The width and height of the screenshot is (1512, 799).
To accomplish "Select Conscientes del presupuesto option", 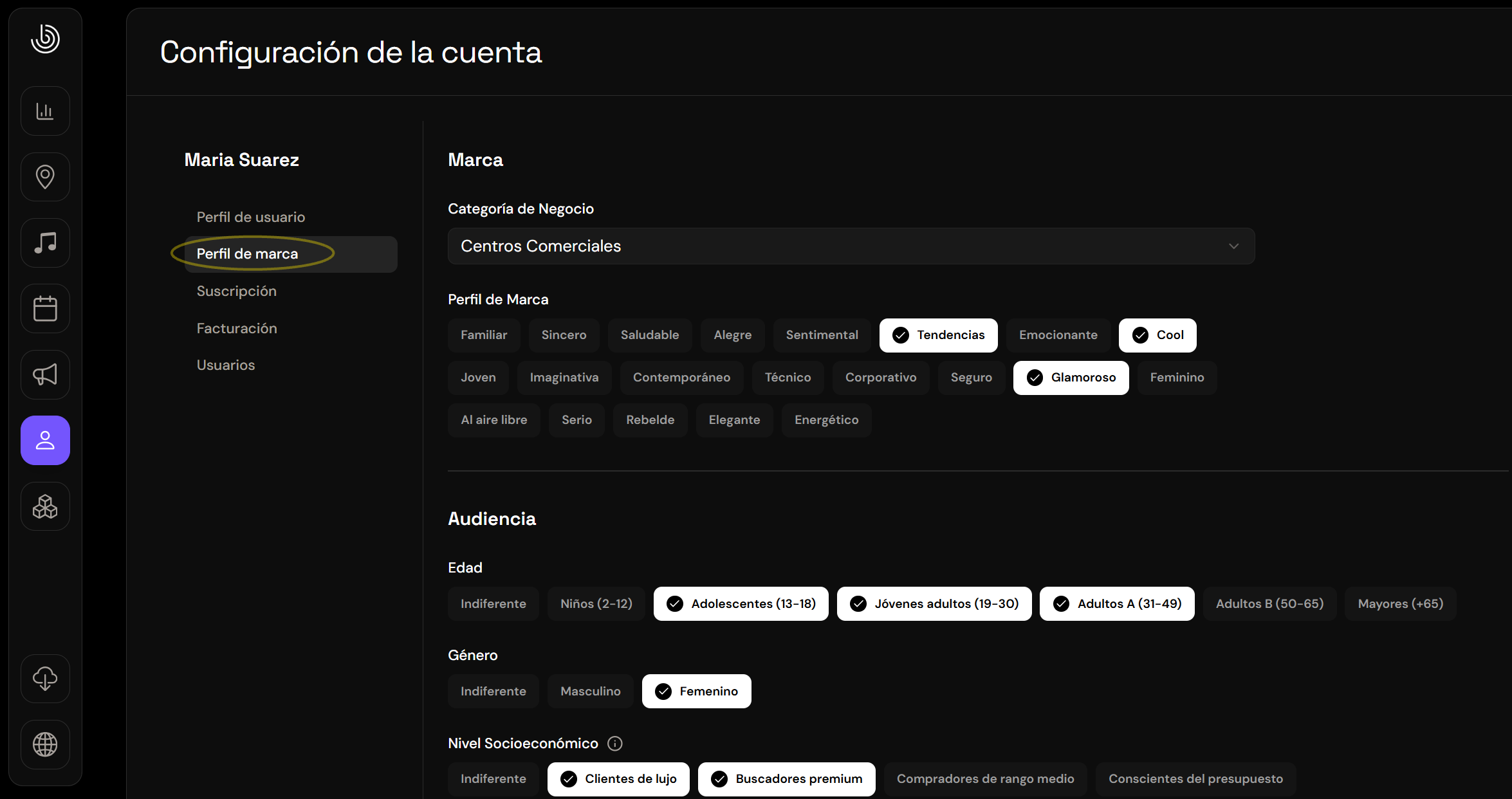I will pos(1195,779).
